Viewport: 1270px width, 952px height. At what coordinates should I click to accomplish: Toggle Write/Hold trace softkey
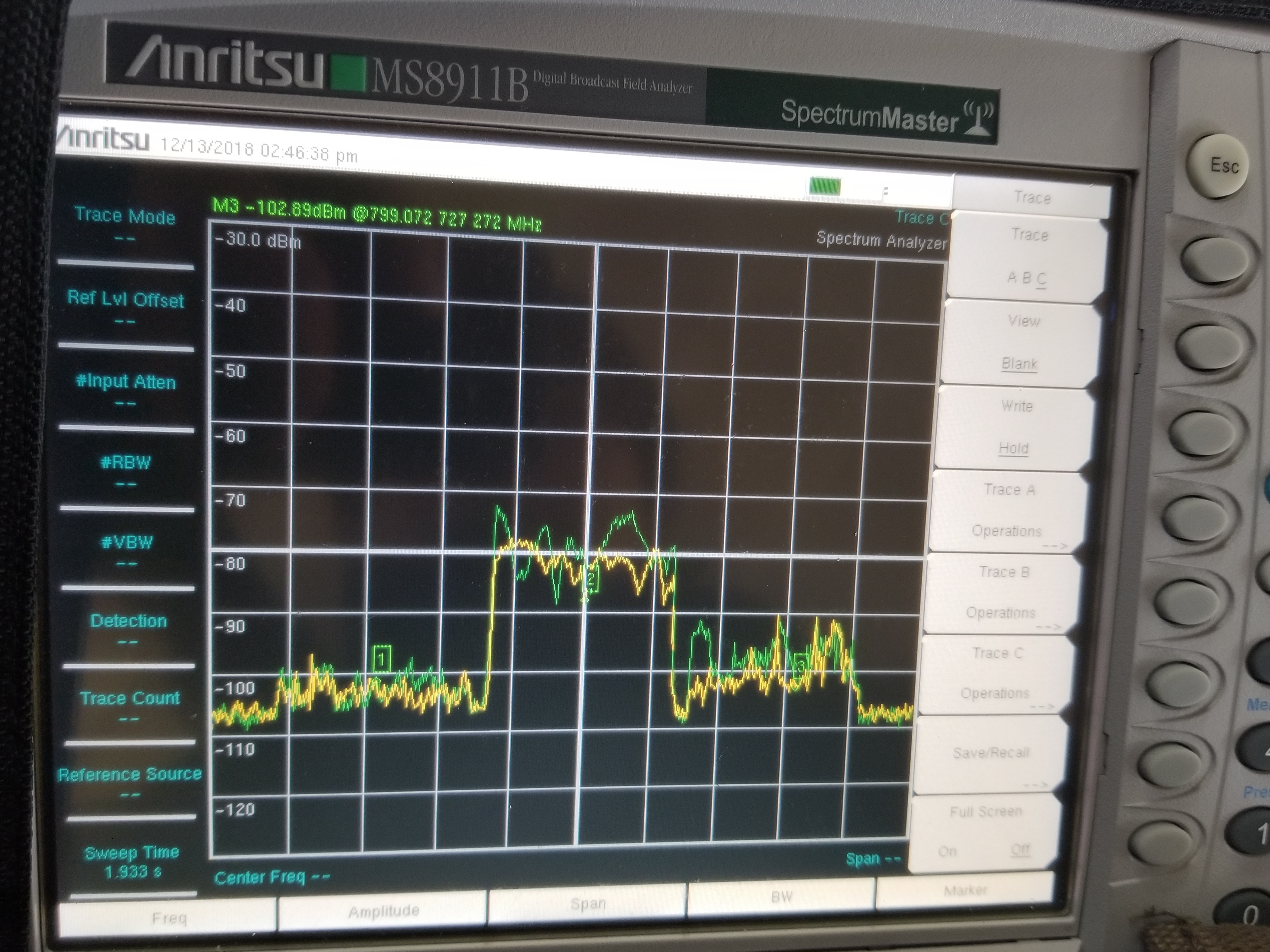point(1015,427)
